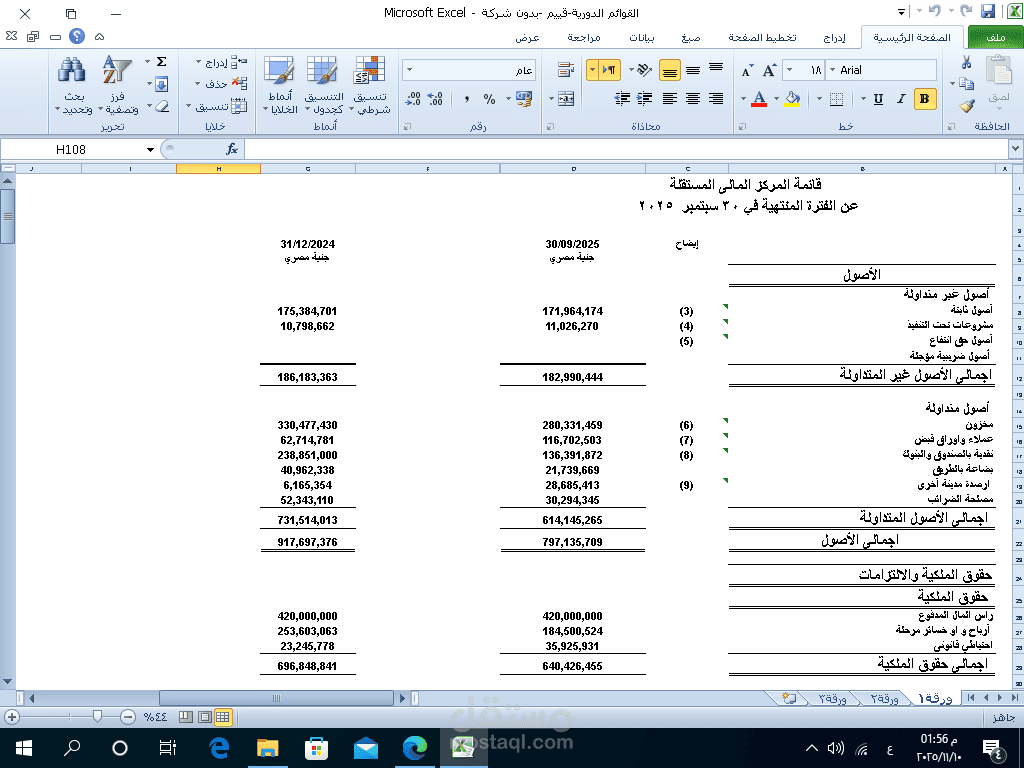Expand Insert cells (إدراج) dropdown

coord(198,62)
